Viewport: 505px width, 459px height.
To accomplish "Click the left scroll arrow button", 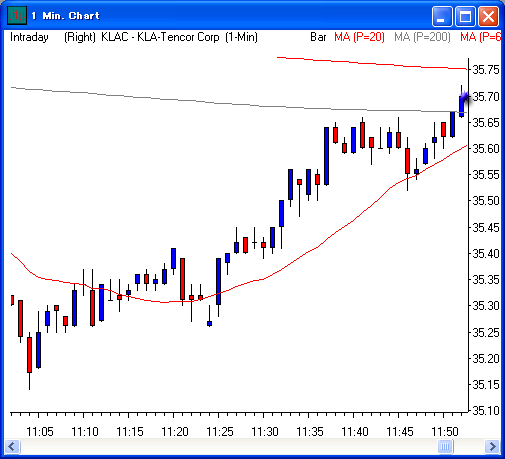I will click(x=13, y=446).
